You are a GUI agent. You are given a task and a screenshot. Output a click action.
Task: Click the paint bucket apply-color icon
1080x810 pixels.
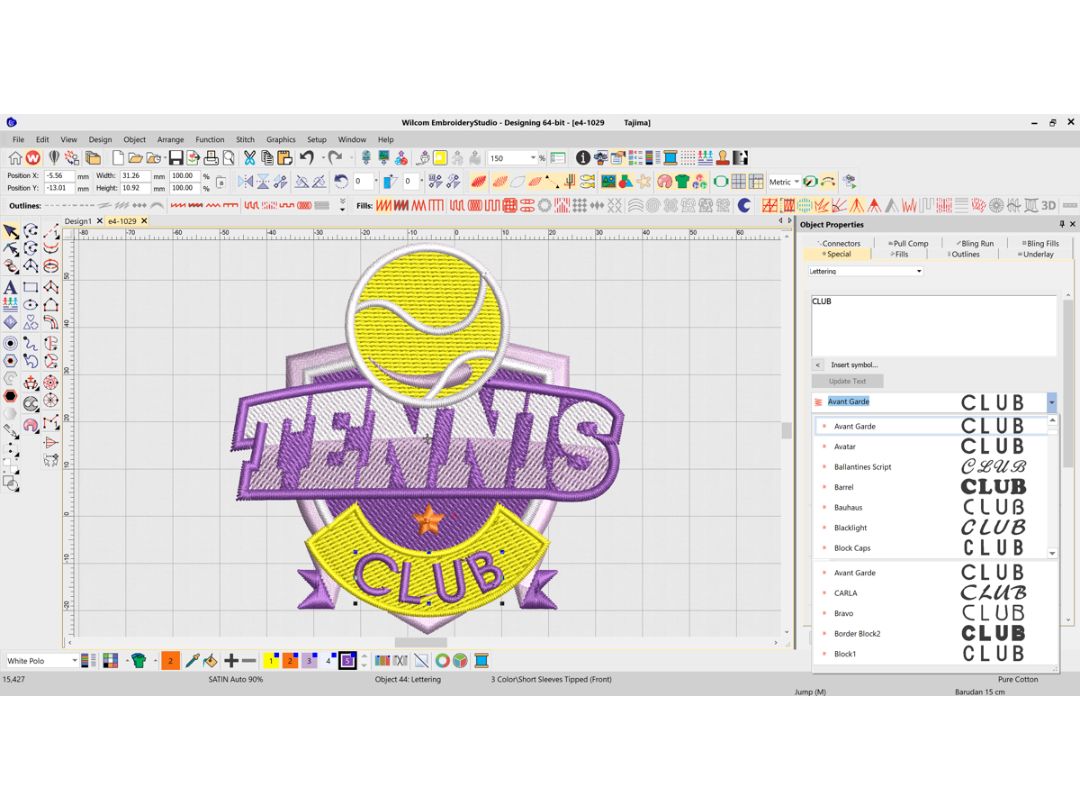[x=211, y=661]
